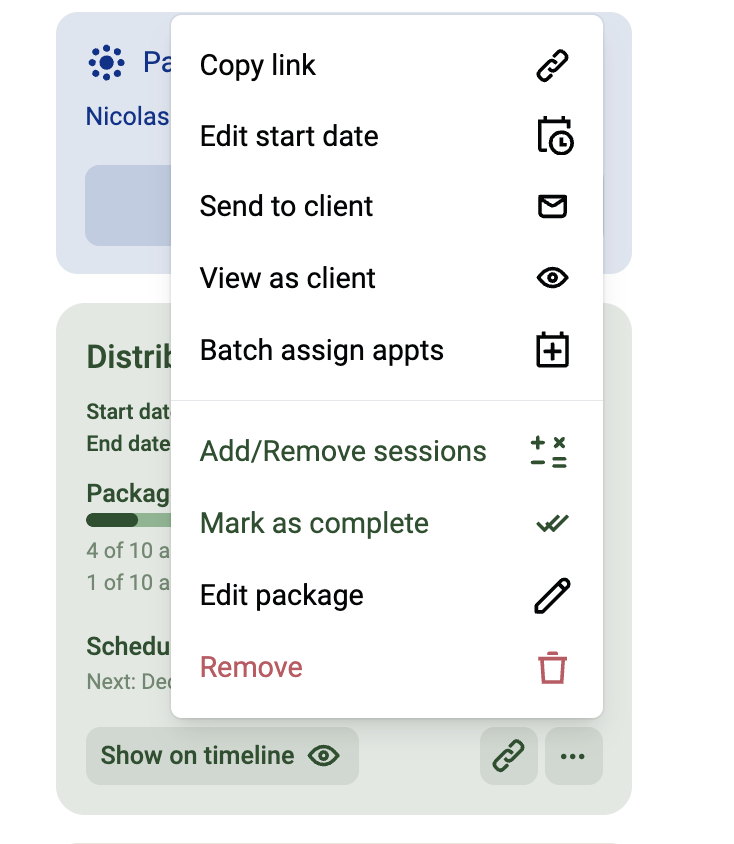
Task: Select Add/Remove sessions menu entry
Action: pyautogui.click(x=386, y=451)
